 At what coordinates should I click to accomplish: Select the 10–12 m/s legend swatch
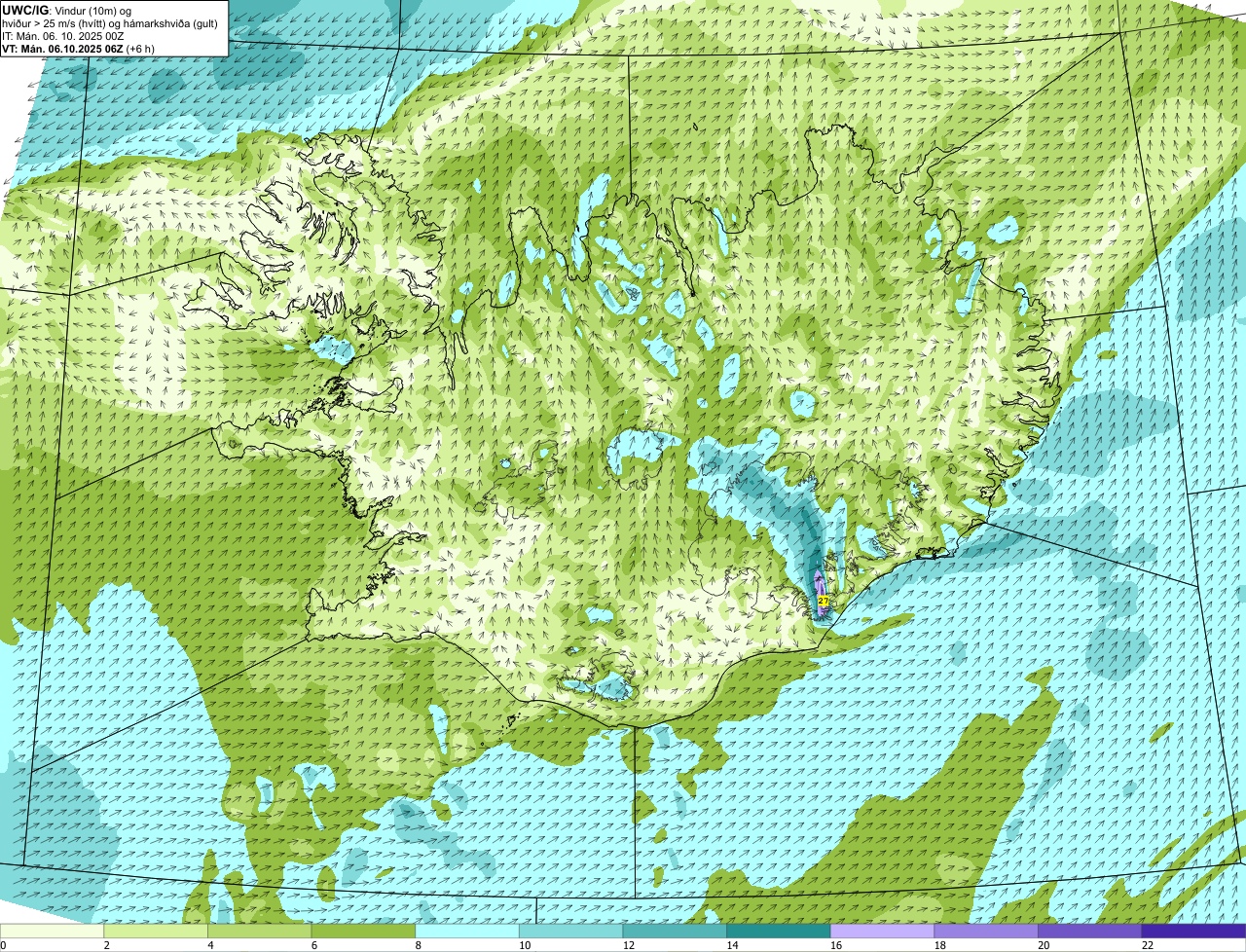[x=570, y=932]
